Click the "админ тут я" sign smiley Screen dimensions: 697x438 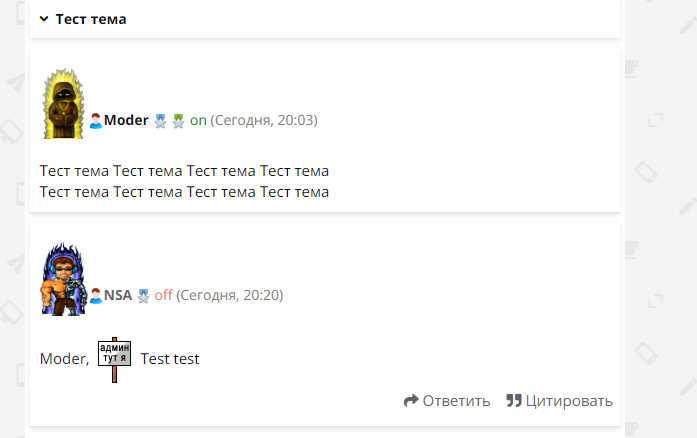coord(115,359)
